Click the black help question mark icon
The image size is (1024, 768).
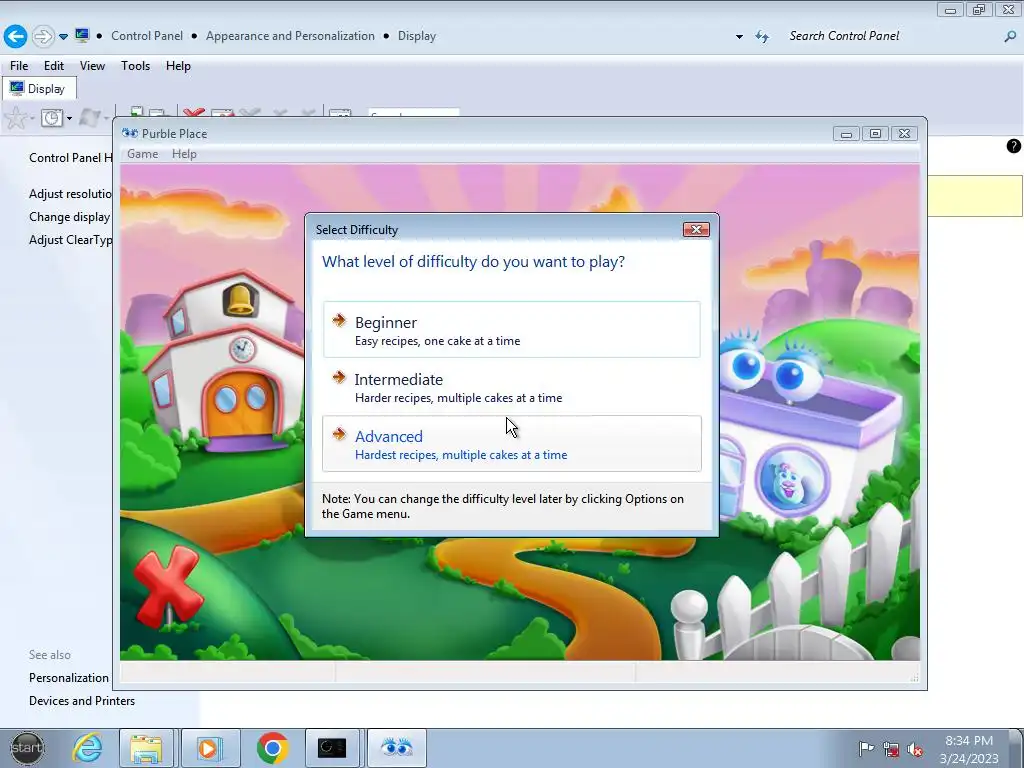point(1014,146)
